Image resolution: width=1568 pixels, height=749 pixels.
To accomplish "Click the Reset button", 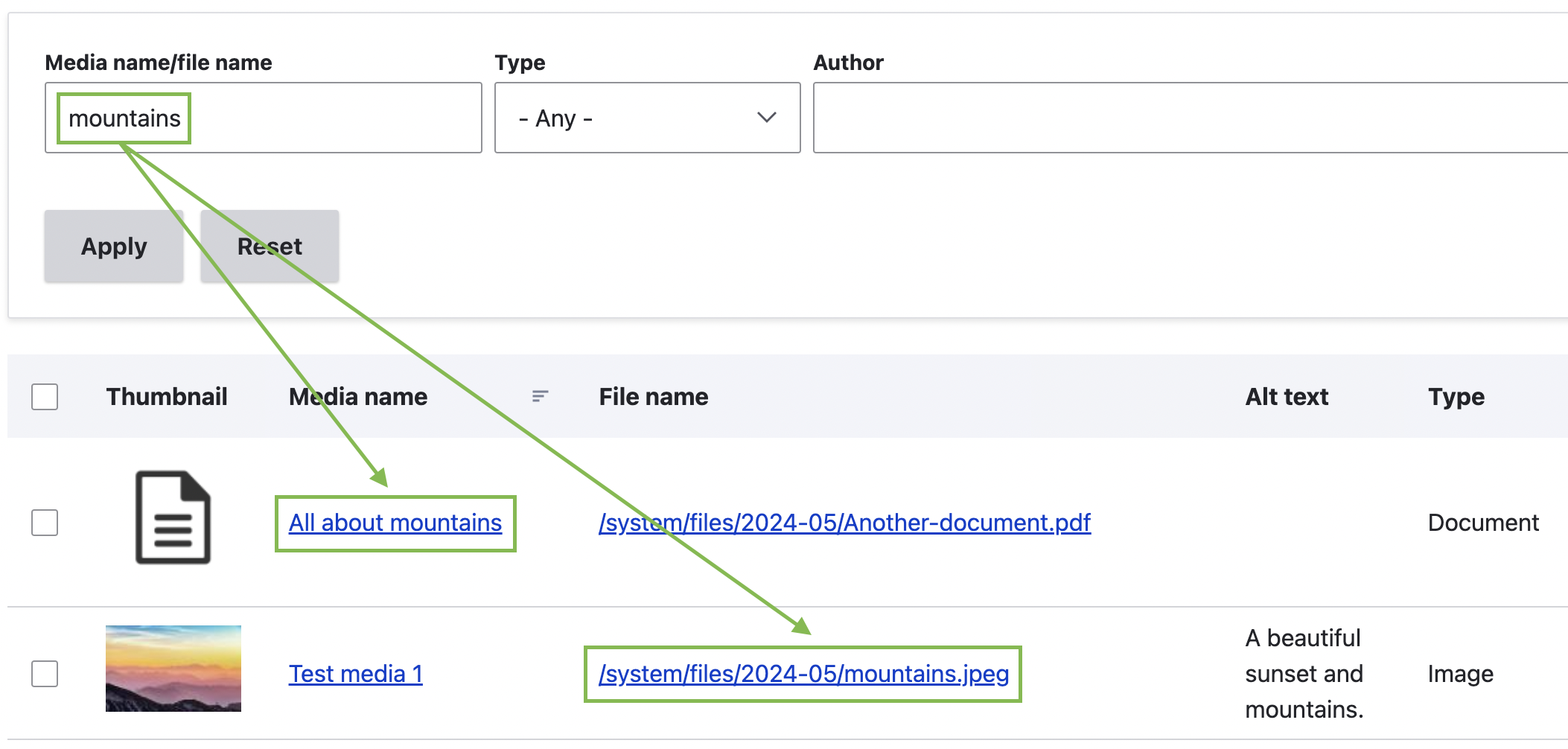I will click(x=269, y=246).
